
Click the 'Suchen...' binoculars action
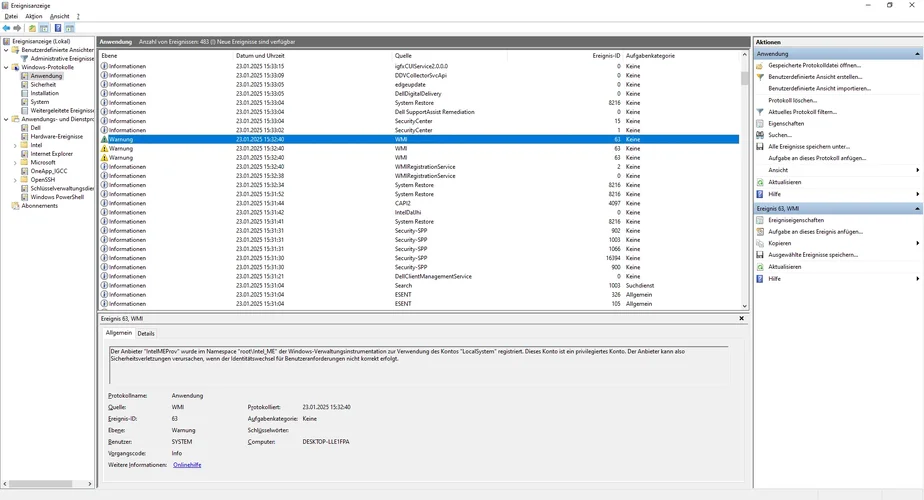coord(780,135)
